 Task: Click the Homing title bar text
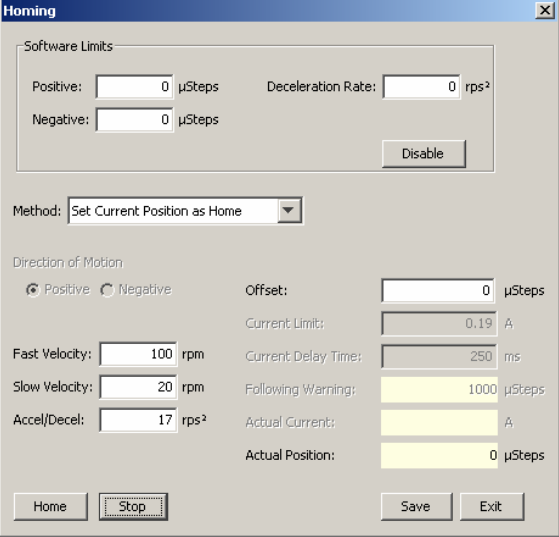(x=29, y=11)
